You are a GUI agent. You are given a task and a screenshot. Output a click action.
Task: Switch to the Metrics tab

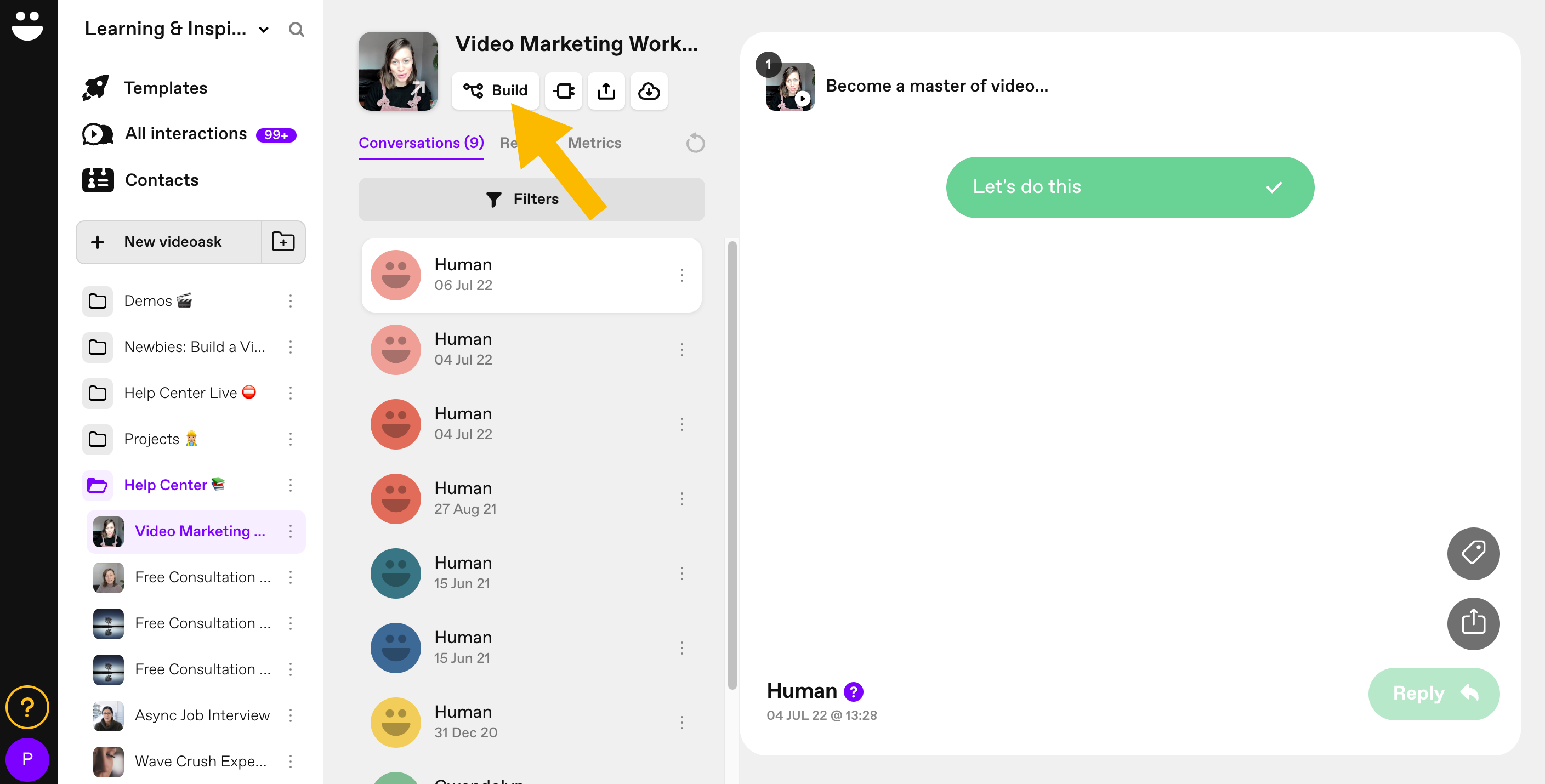(x=594, y=143)
